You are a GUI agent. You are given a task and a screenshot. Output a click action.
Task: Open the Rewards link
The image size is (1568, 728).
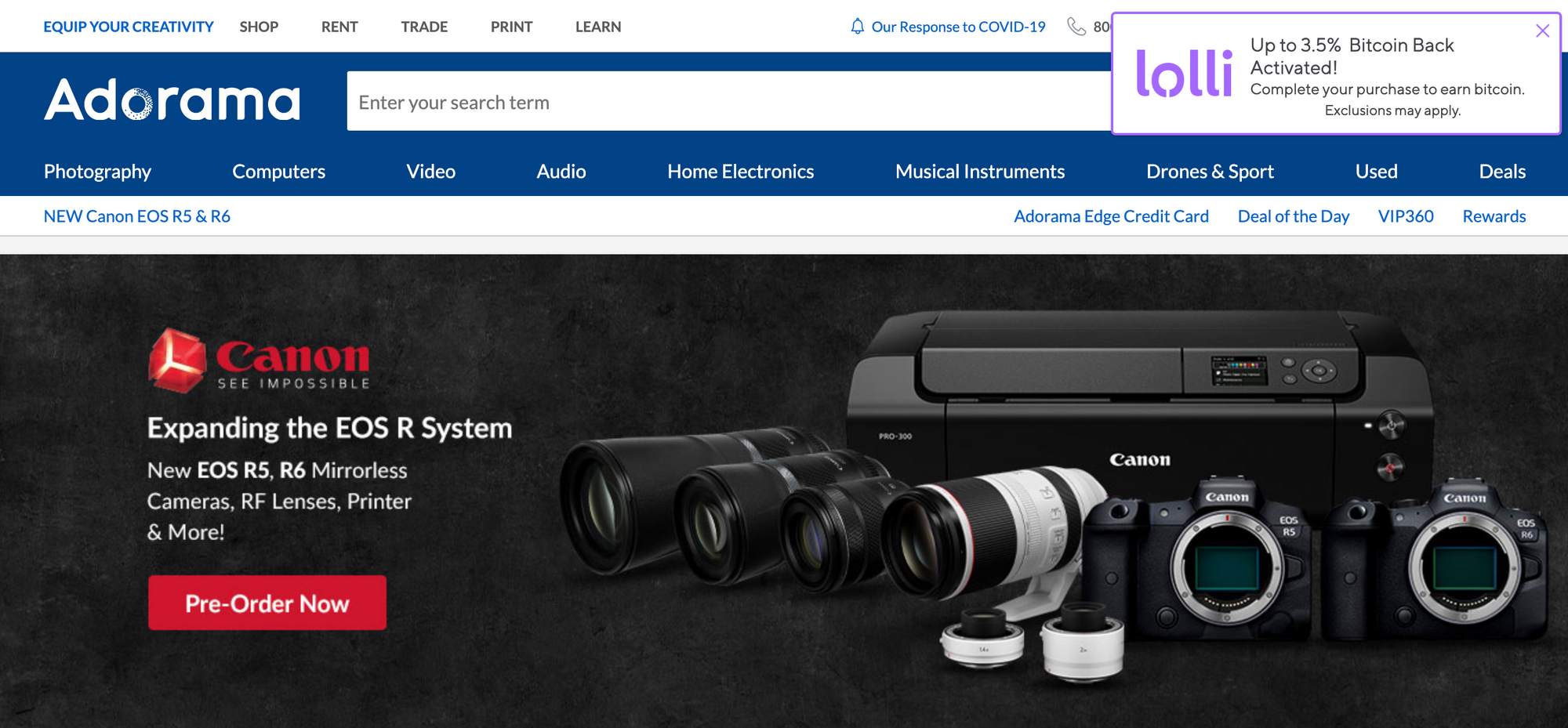[1494, 216]
